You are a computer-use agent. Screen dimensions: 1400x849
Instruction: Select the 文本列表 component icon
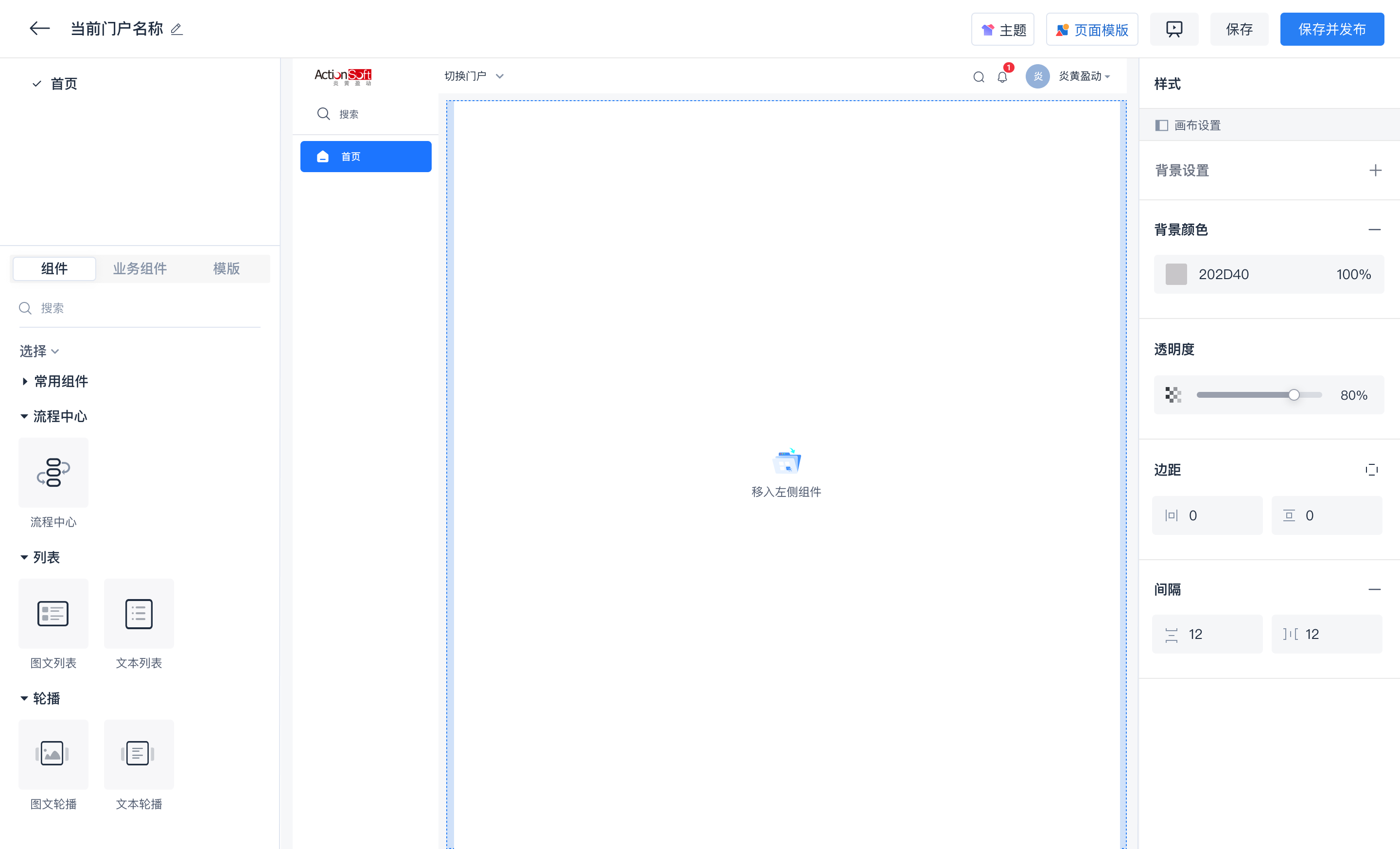click(139, 613)
